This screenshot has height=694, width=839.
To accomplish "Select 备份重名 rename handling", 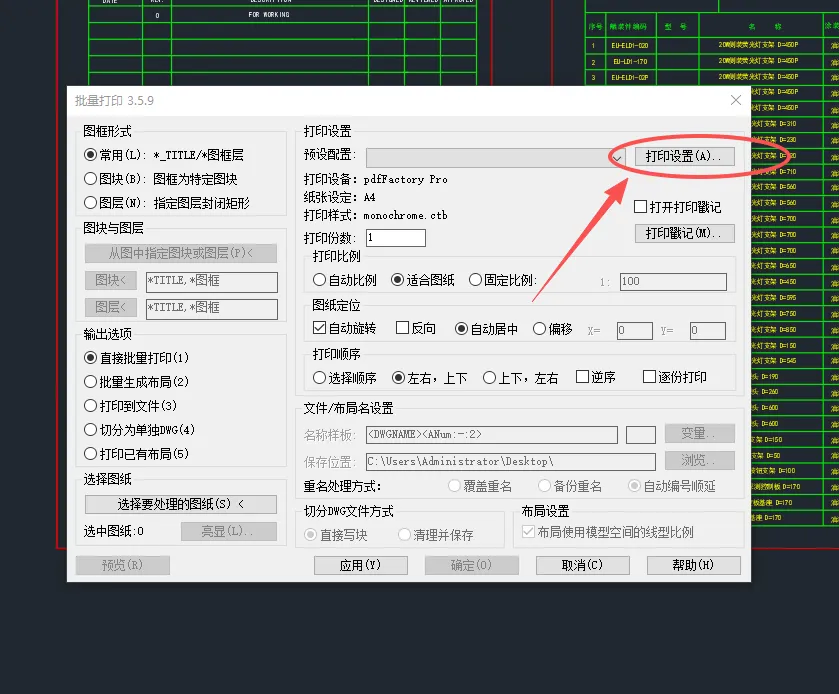I will coord(544,485).
